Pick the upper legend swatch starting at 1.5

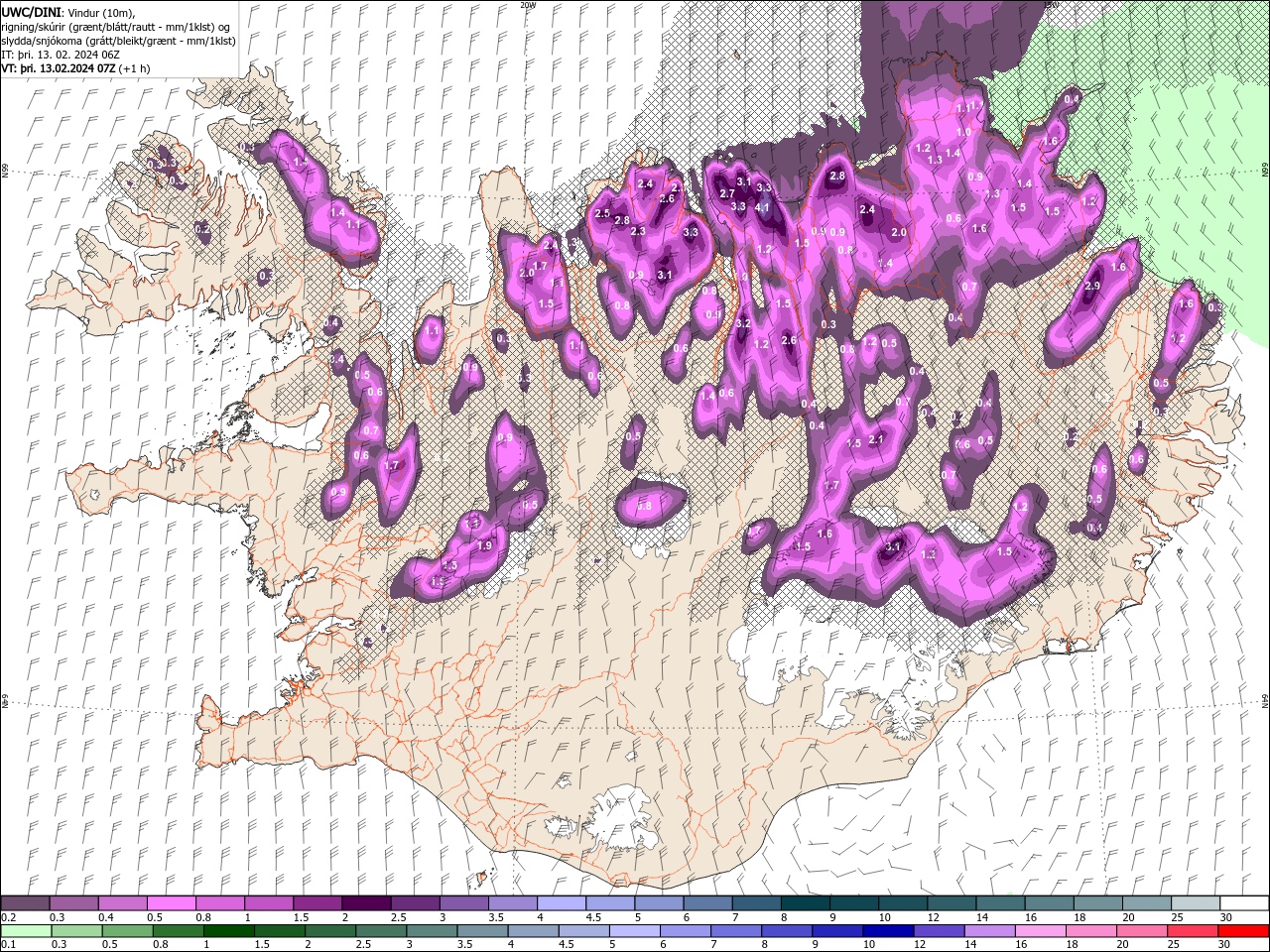[317, 903]
